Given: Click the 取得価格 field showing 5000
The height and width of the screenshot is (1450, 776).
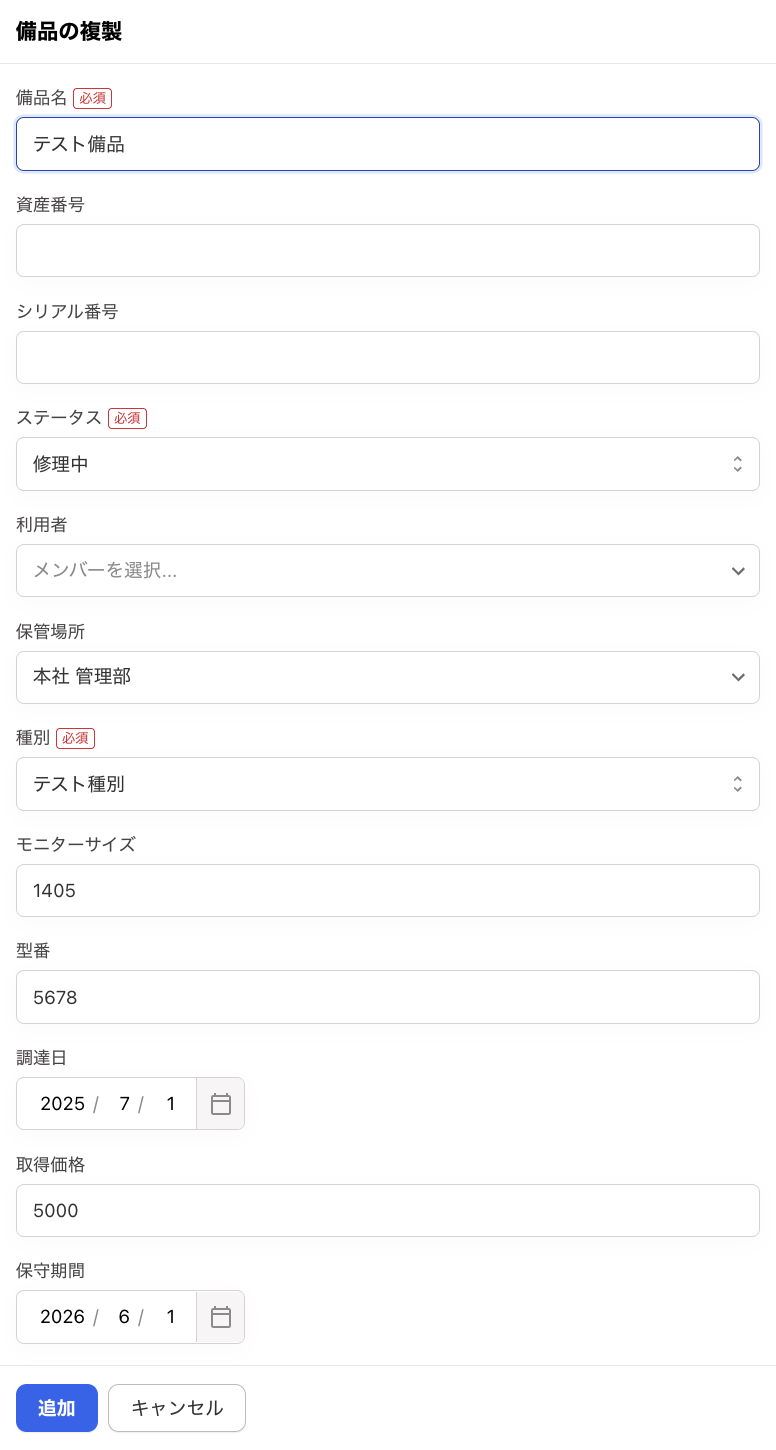Looking at the screenshot, I should click(x=388, y=1210).
